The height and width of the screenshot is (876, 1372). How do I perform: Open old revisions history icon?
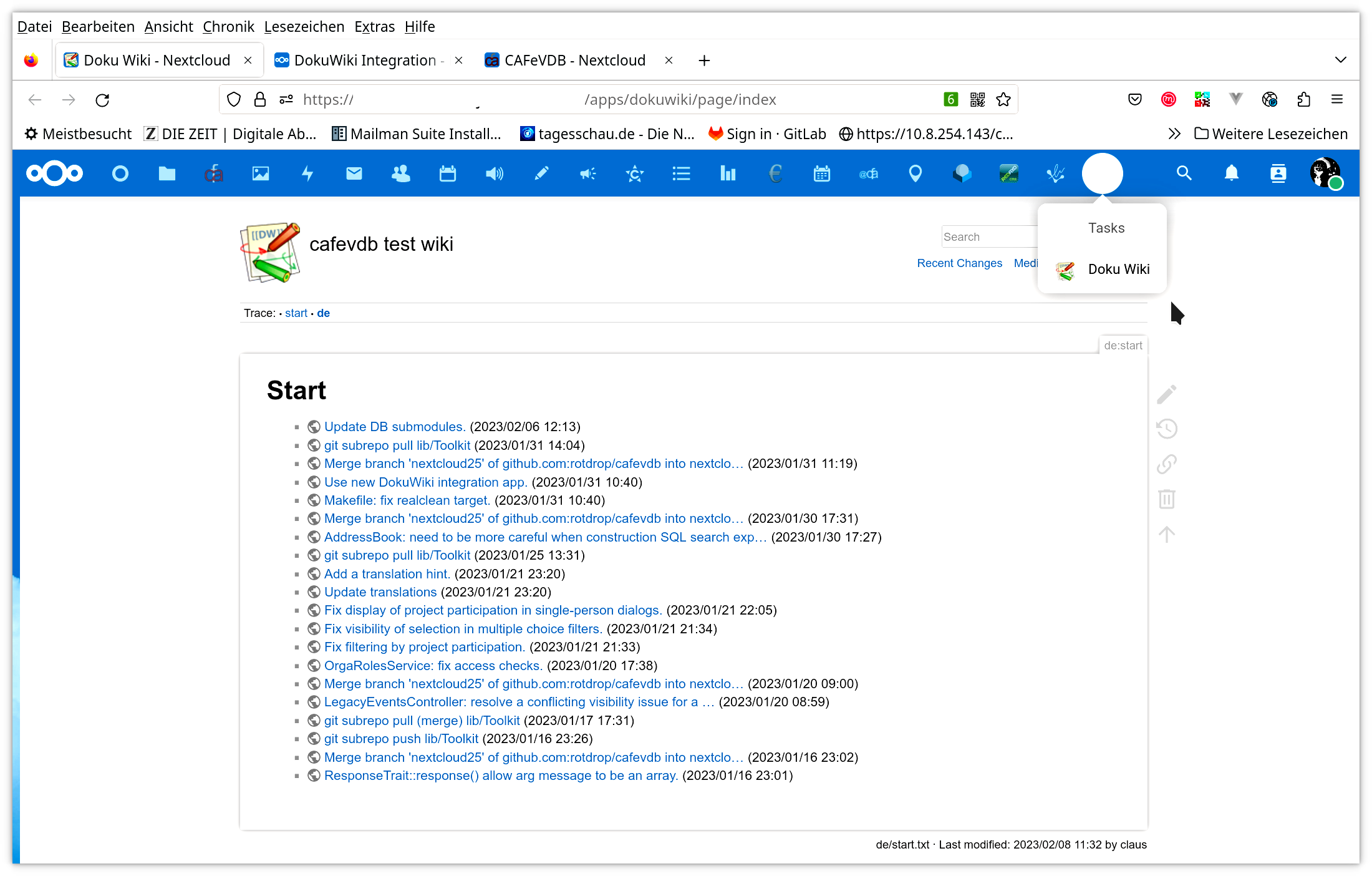coord(1166,429)
